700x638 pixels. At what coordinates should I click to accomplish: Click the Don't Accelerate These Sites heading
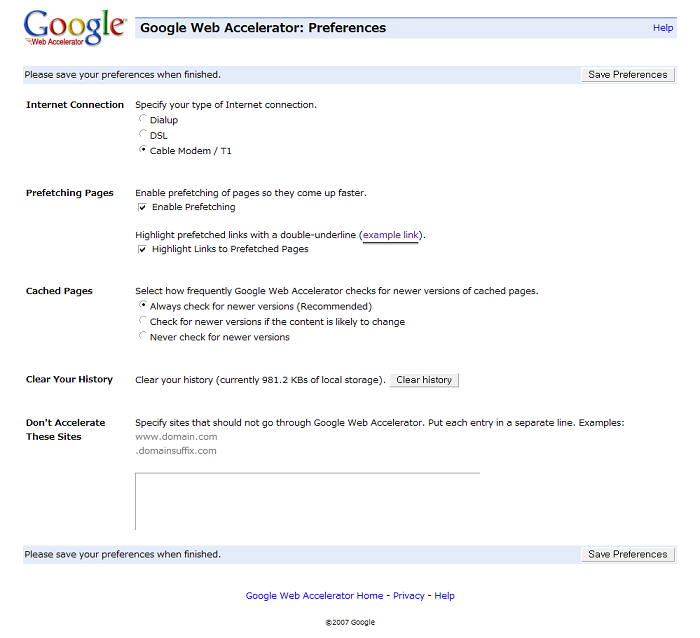click(x=65, y=430)
